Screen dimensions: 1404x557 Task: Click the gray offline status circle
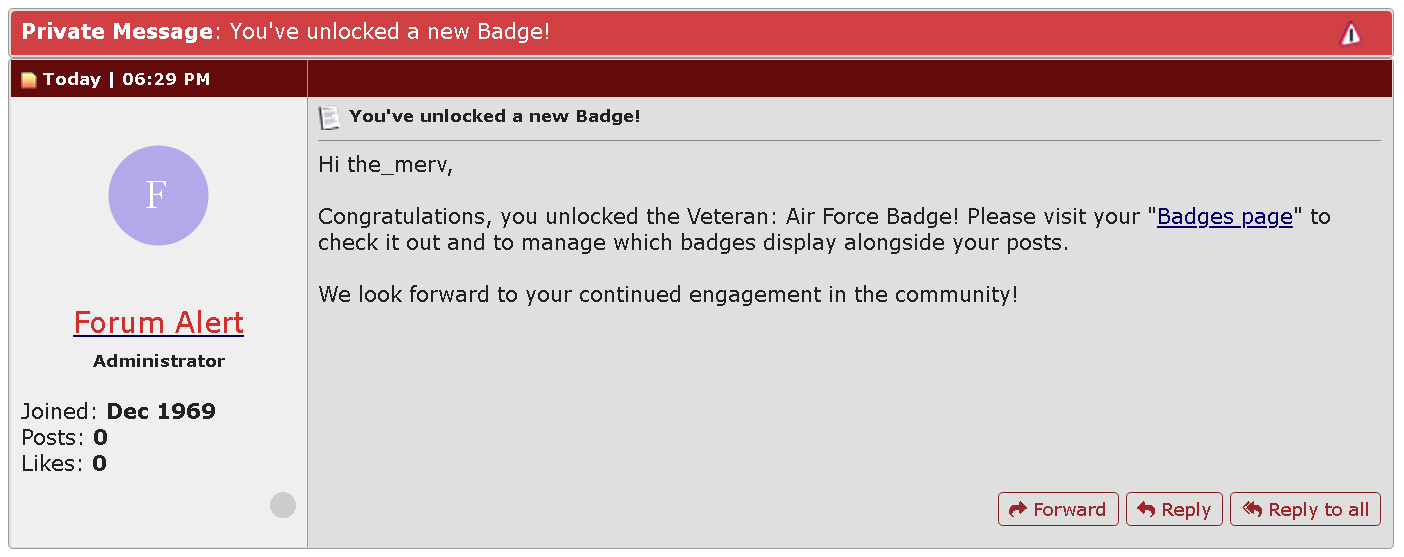point(283,505)
